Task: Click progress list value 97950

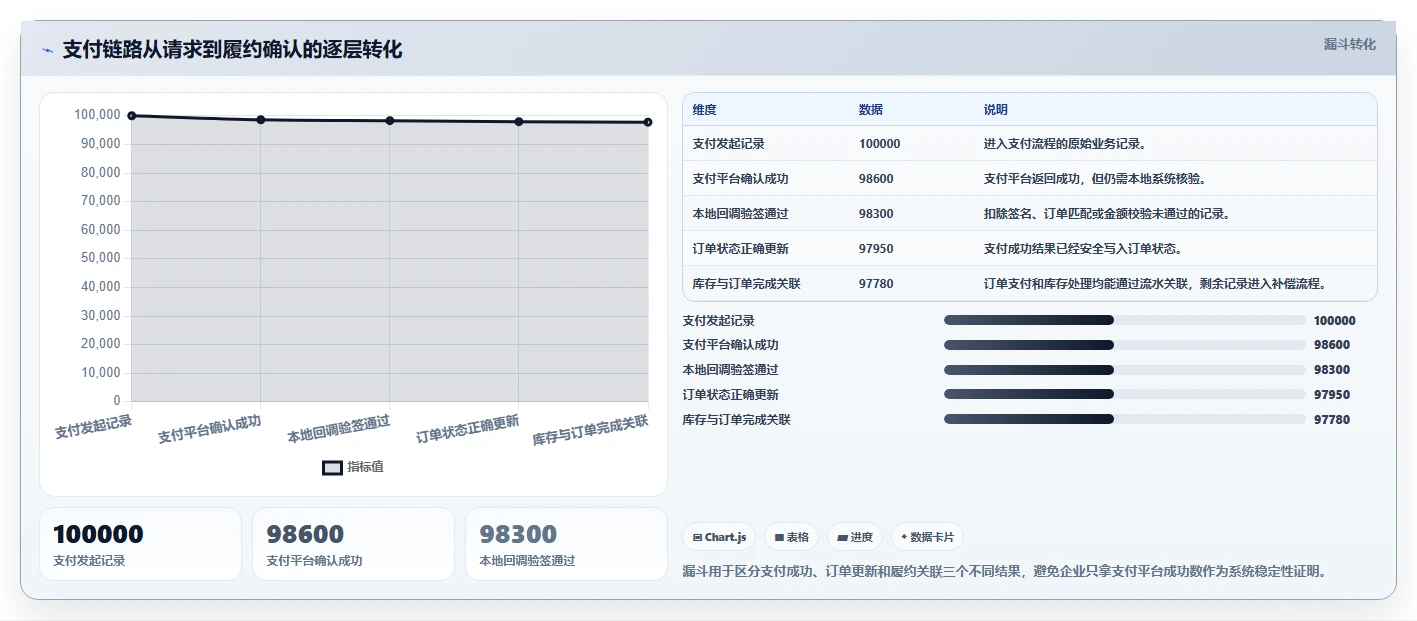Action: (x=1332, y=395)
